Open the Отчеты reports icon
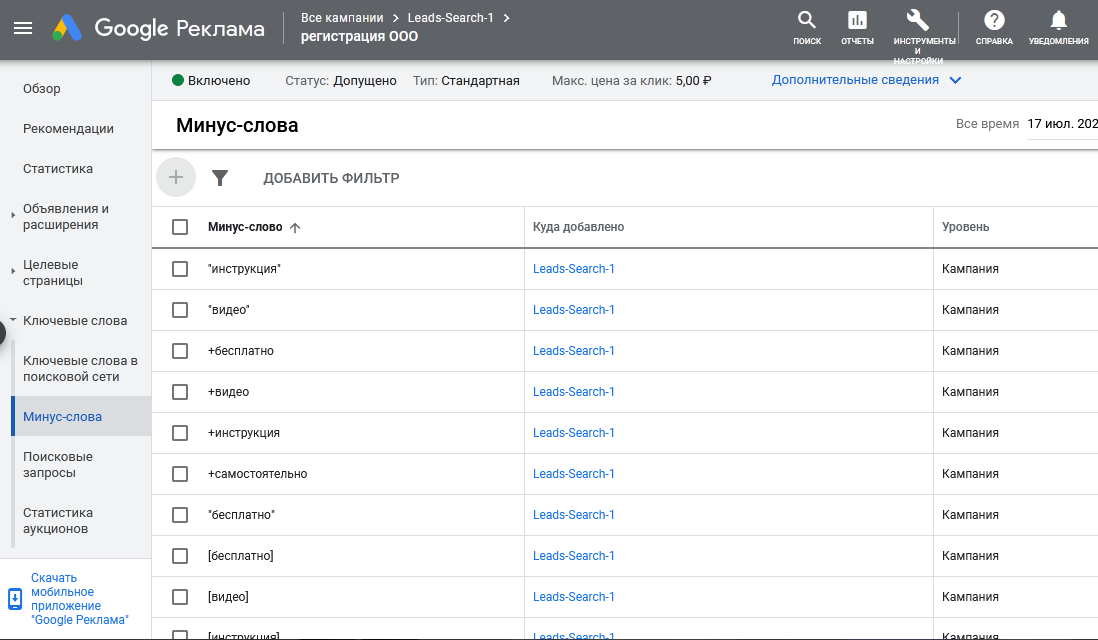Viewport: 1098px width, 640px height. pyautogui.click(x=857, y=20)
